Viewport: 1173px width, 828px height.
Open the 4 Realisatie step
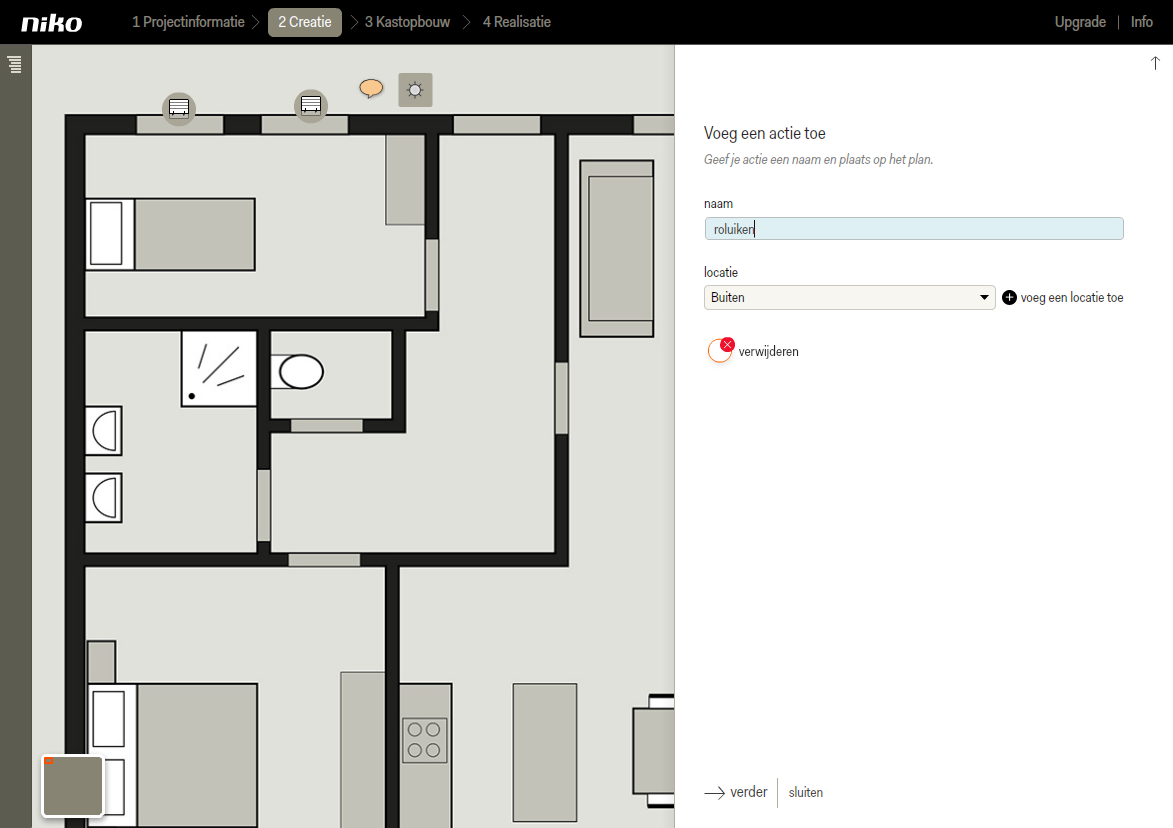click(x=517, y=22)
